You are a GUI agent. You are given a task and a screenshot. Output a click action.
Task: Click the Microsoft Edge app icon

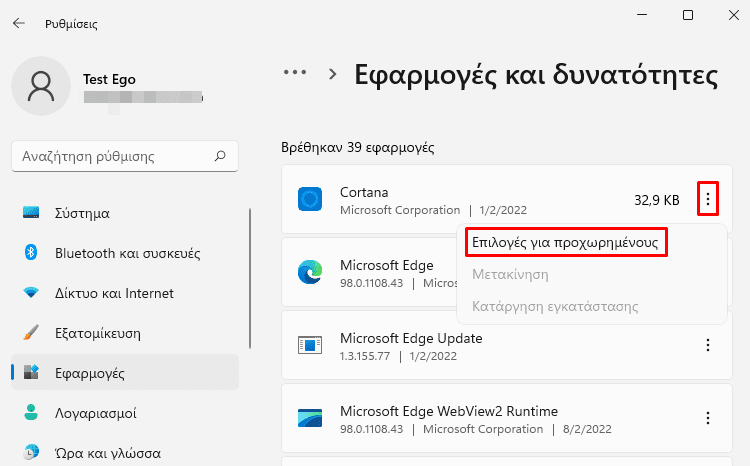tap(310, 272)
